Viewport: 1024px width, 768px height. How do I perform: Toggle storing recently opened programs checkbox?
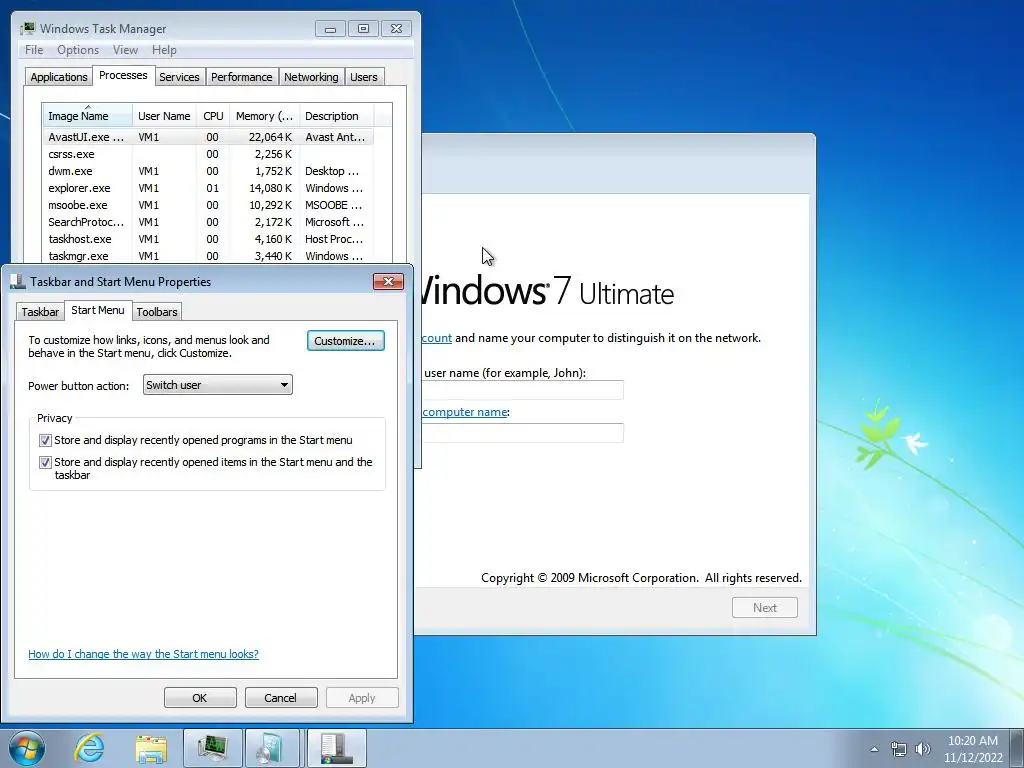(x=45, y=440)
